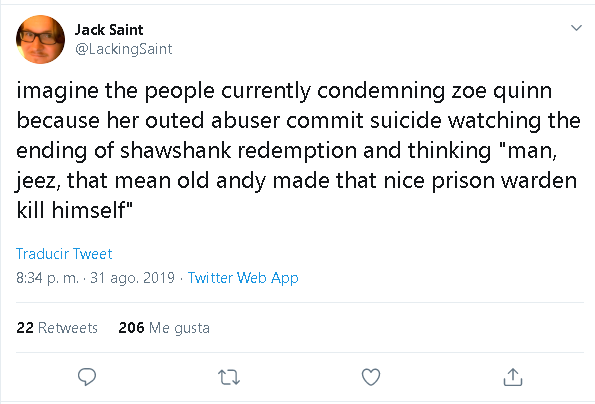
Task: Open the Twitter Web App link
Action: 243,278
